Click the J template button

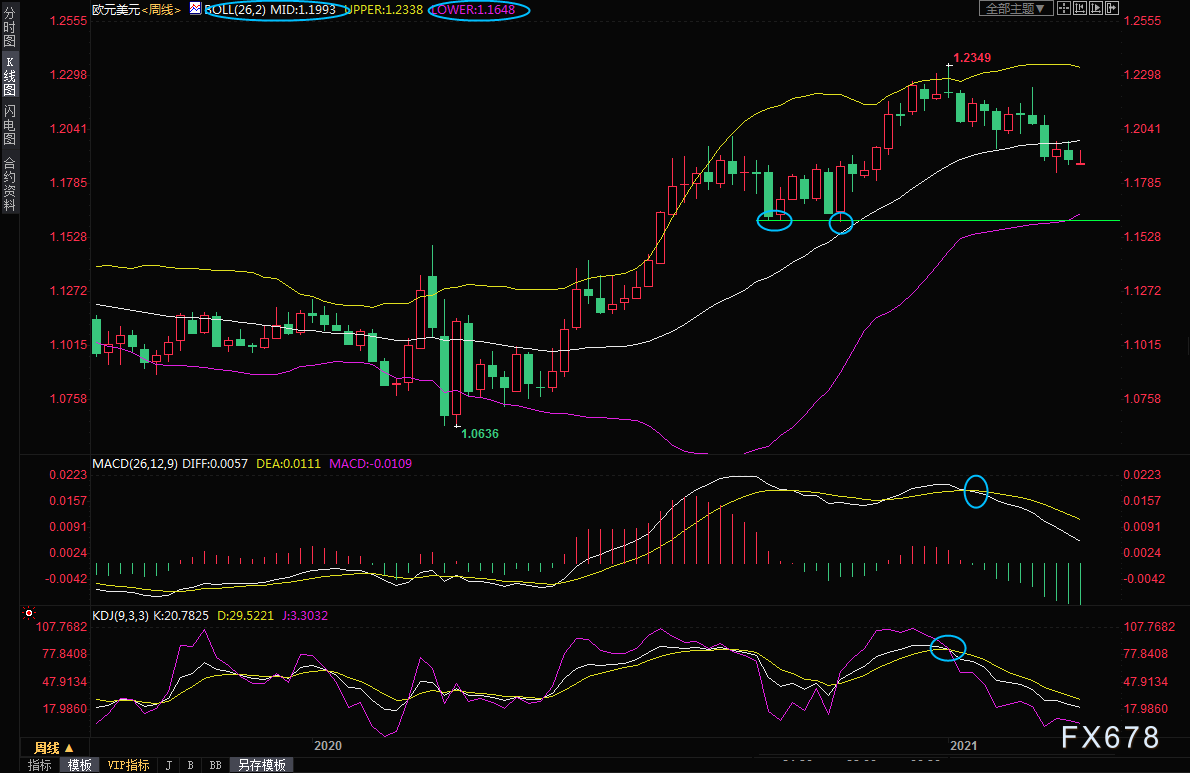[168, 765]
